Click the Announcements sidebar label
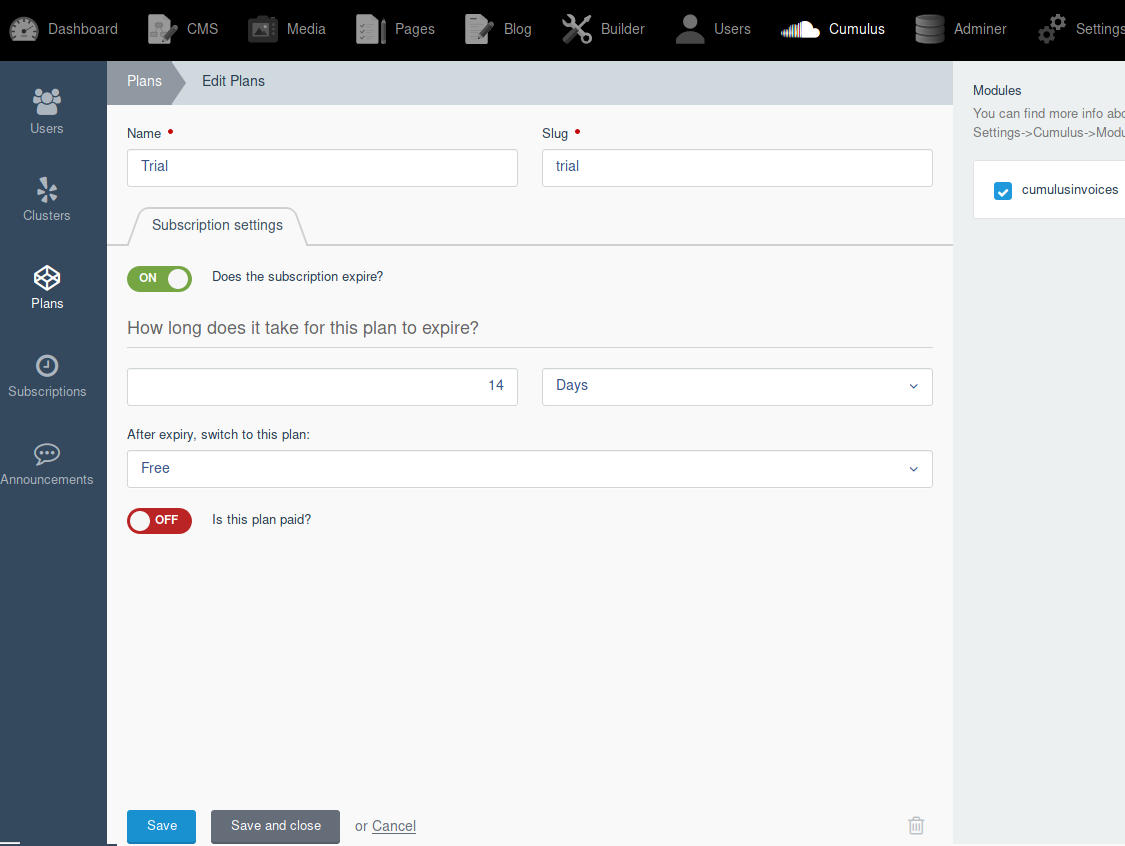The height and width of the screenshot is (846, 1125). click(x=47, y=479)
